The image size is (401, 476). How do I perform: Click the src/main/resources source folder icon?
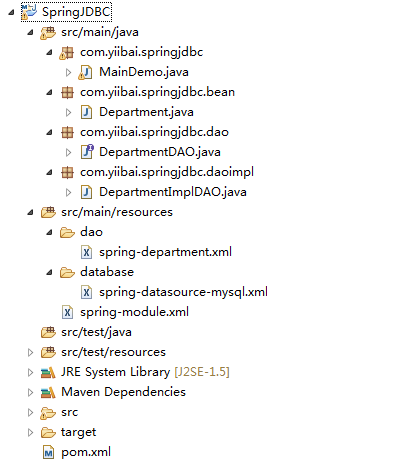tap(48, 212)
